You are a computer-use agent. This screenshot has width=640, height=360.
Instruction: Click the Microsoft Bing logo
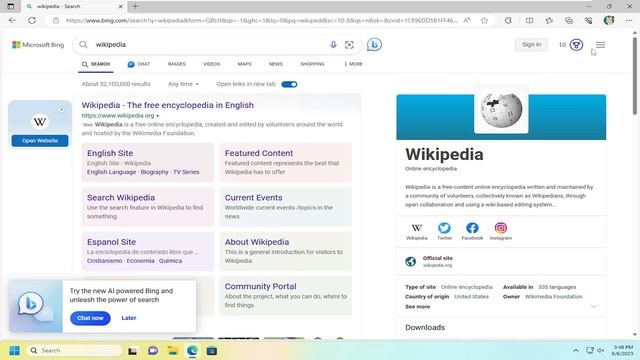coord(38,45)
